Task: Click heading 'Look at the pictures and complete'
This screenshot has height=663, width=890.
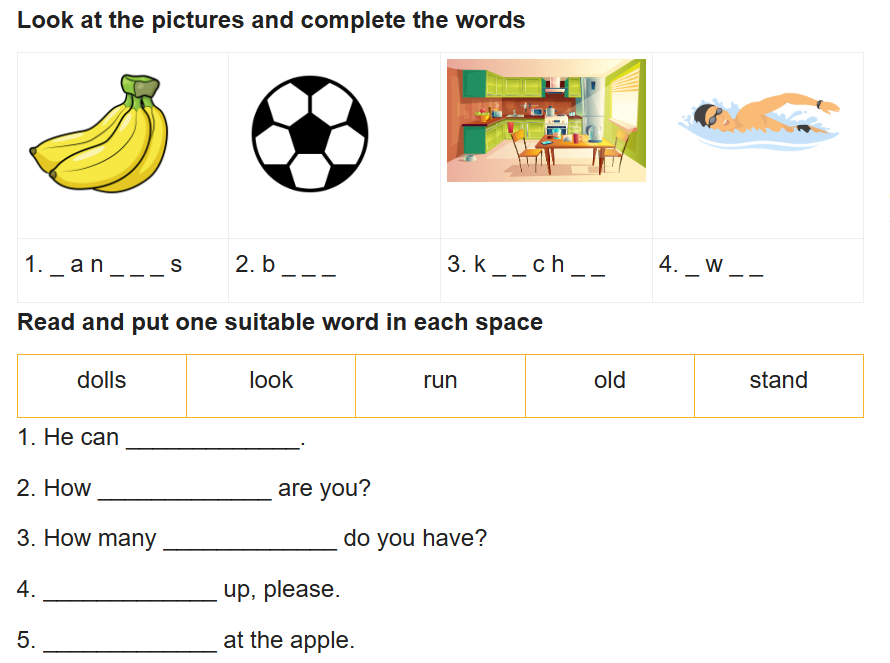Action: [x=271, y=20]
